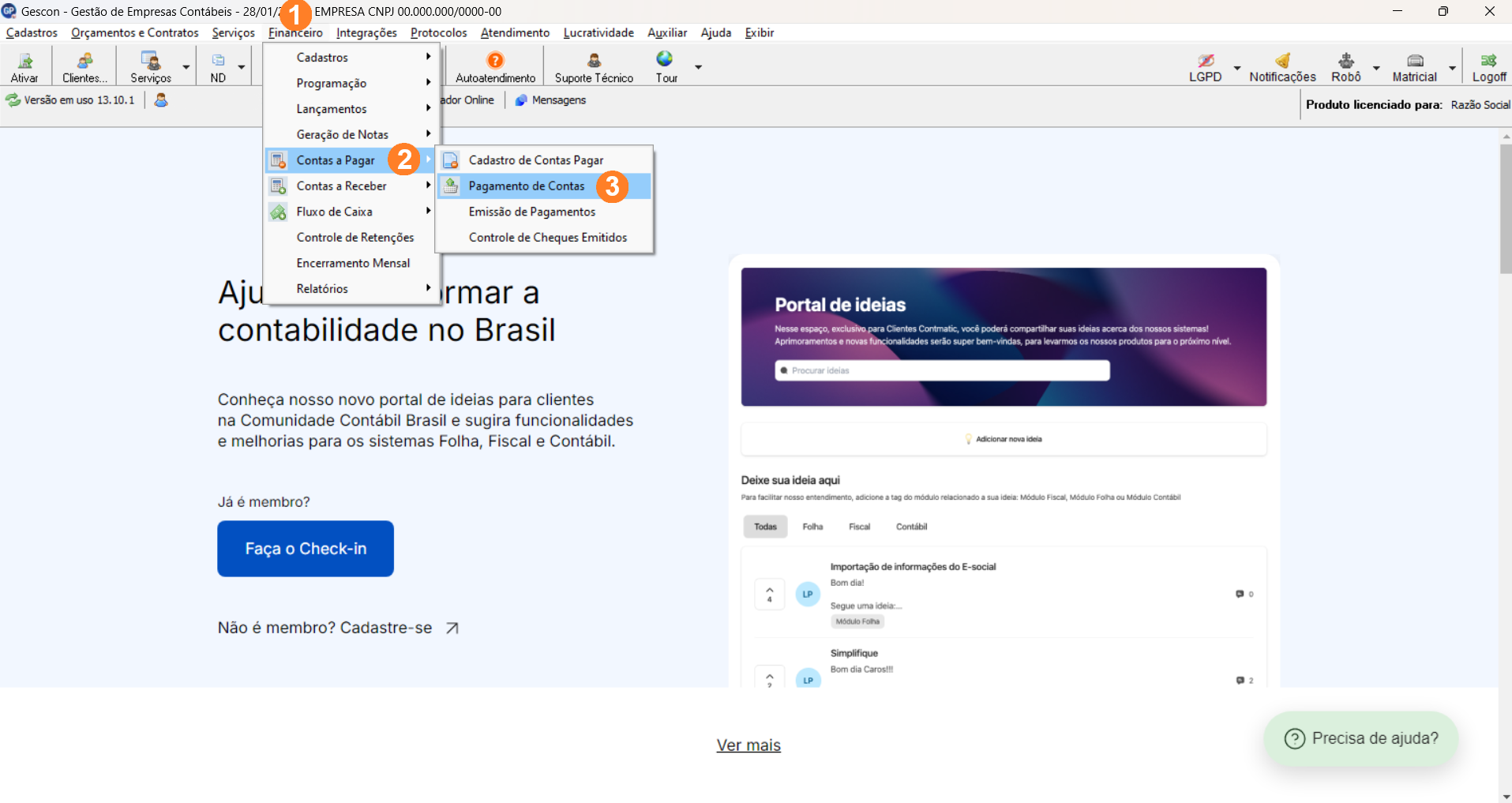This screenshot has width=1512, height=803.
Task: Select the Folha tab in ideas portal
Action: click(x=812, y=527)
